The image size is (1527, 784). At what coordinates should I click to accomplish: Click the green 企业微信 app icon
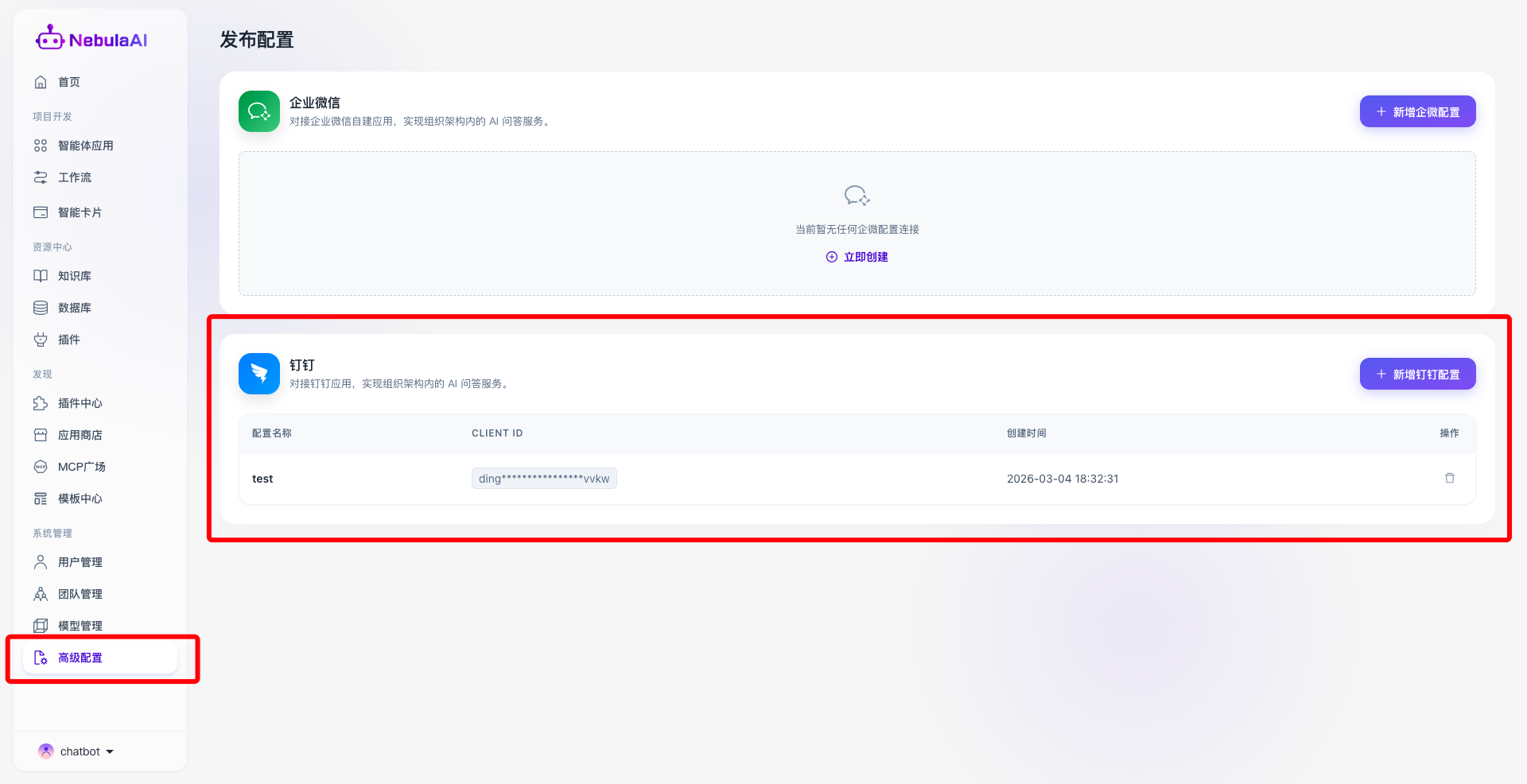pyautogui.click(x=259, y=111)
